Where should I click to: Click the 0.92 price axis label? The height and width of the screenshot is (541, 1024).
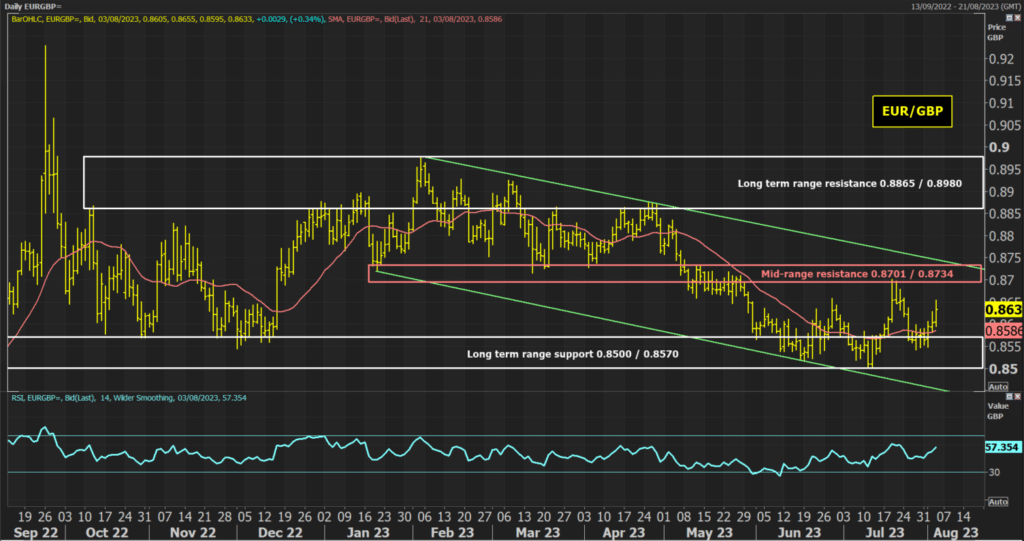[x=1001, y=59]
